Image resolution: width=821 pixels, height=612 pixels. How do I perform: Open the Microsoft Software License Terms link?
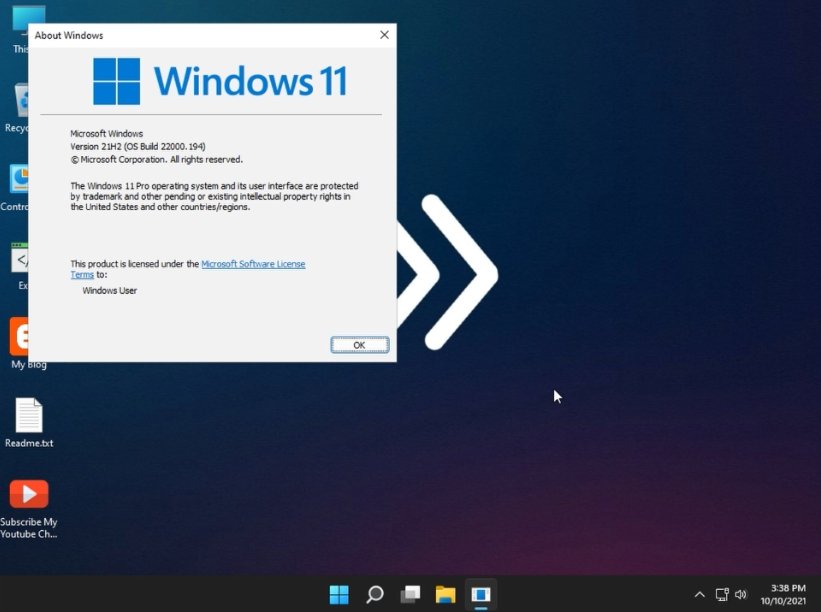click(253, 264)
